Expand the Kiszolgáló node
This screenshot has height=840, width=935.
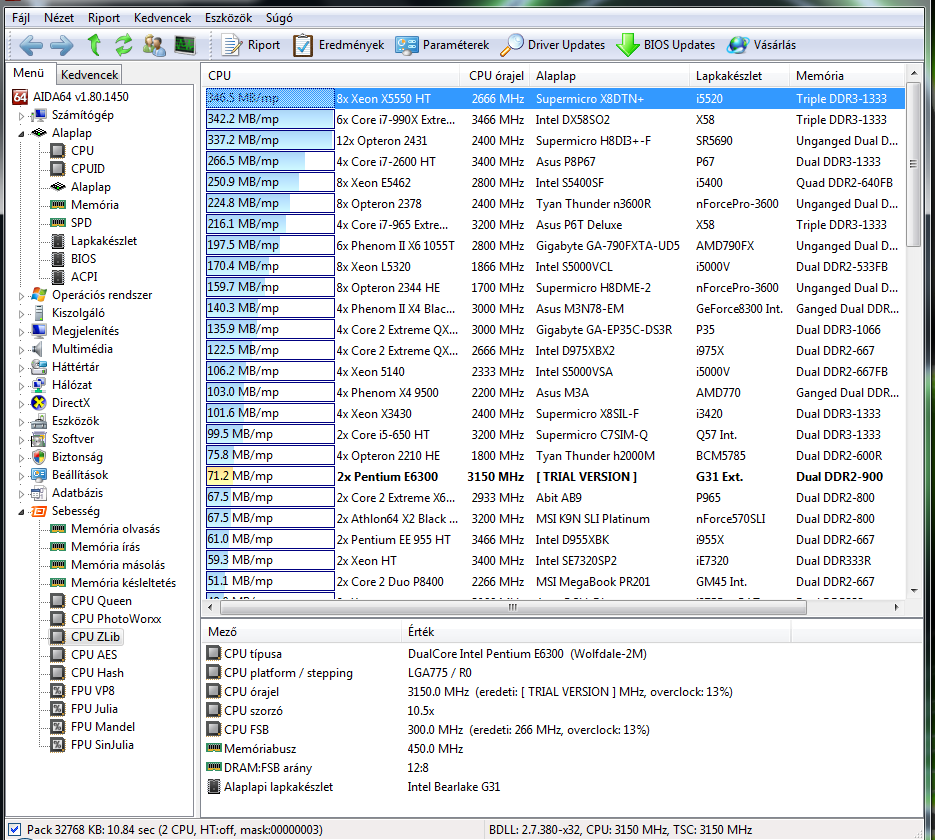coord(21,314)
